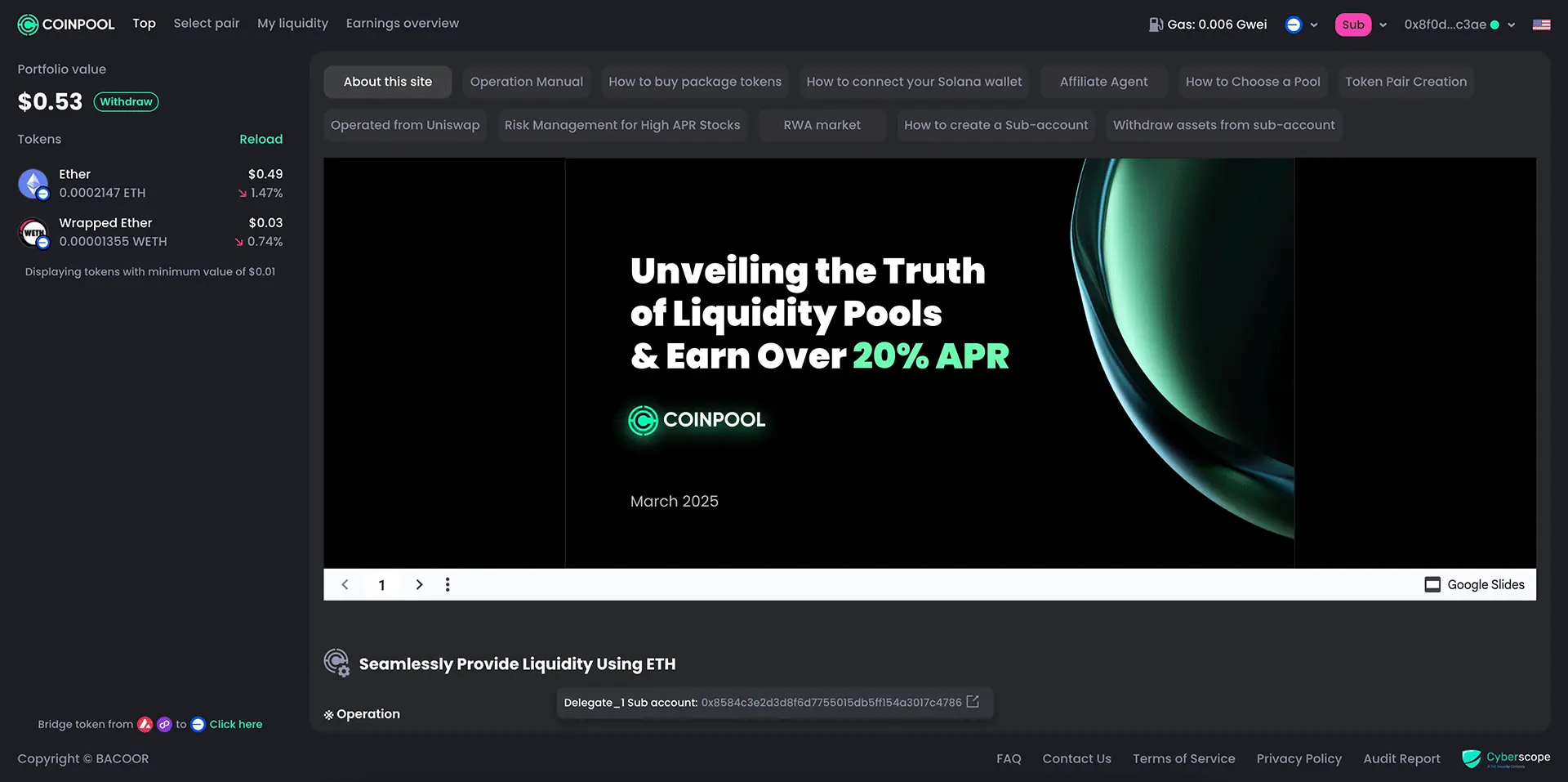Click the Polygon bridge icon
1568x782 pixels.
(x=164, y=724)
